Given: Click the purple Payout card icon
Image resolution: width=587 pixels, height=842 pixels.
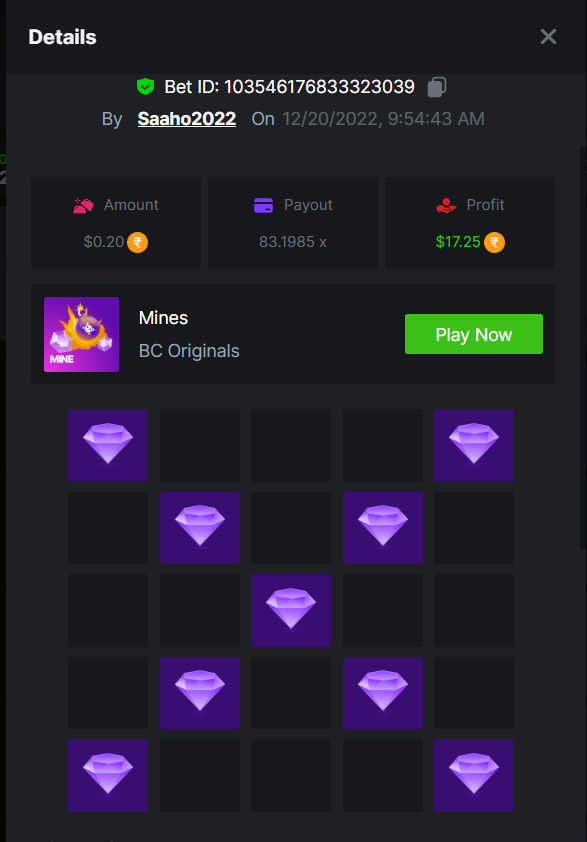Looking at the screenshot, I should (x=263, y=205).
